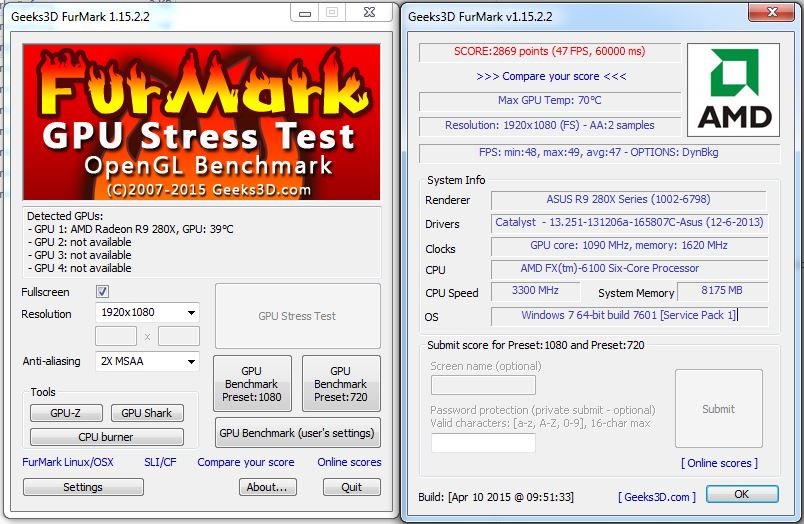Select the SCORE:2869 points text
The width and height of the screenshot is (804, 524).
550,51
